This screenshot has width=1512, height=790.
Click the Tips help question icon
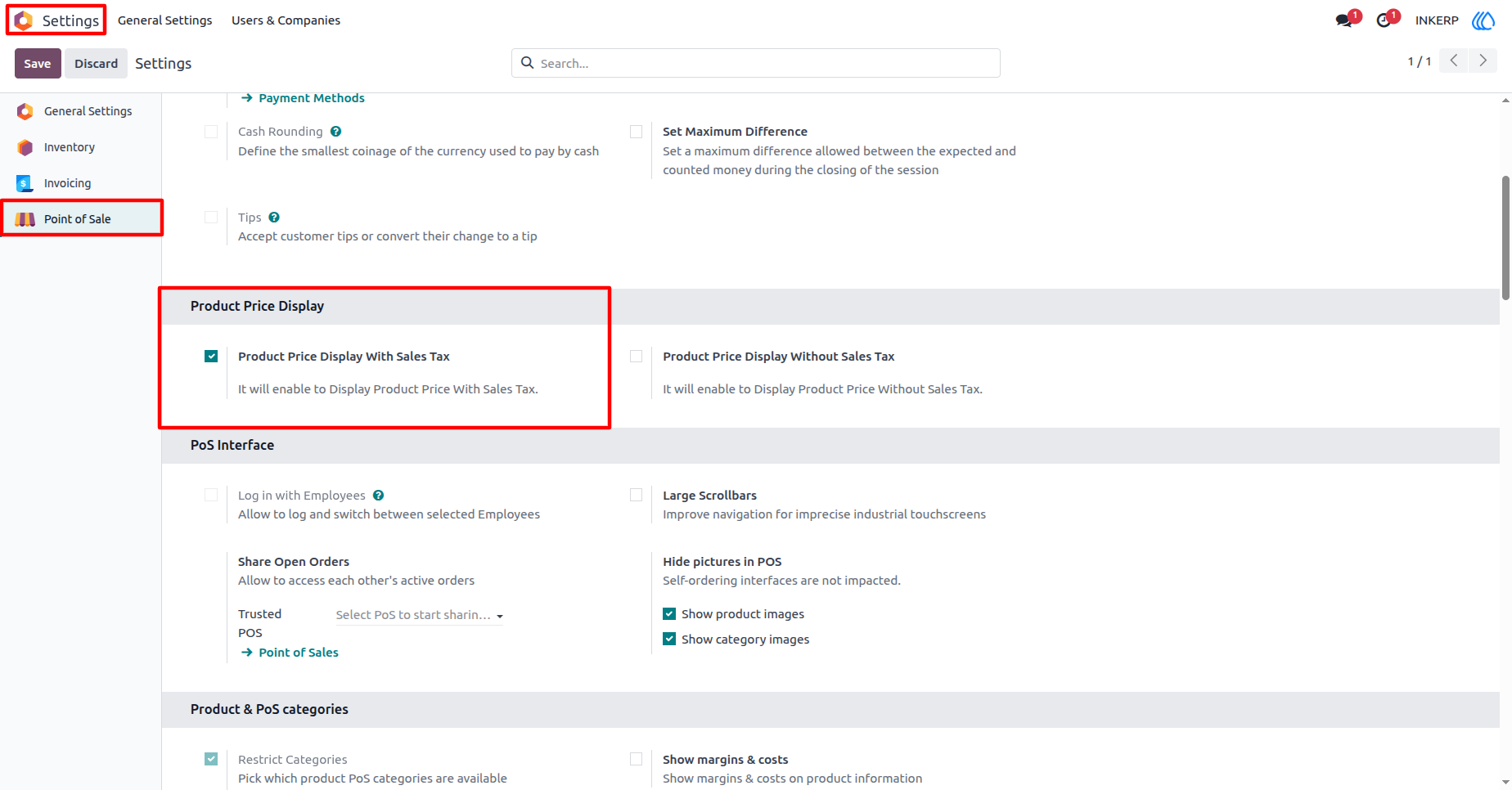point(274,218)
